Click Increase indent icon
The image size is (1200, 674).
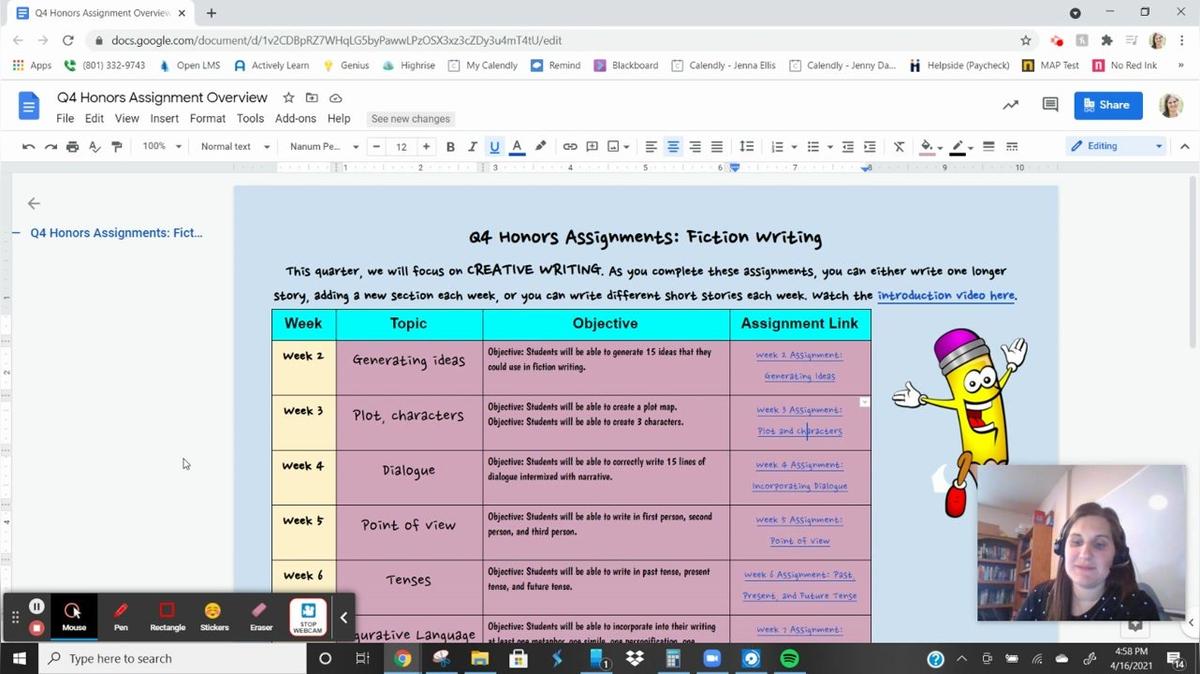(870, 146)
